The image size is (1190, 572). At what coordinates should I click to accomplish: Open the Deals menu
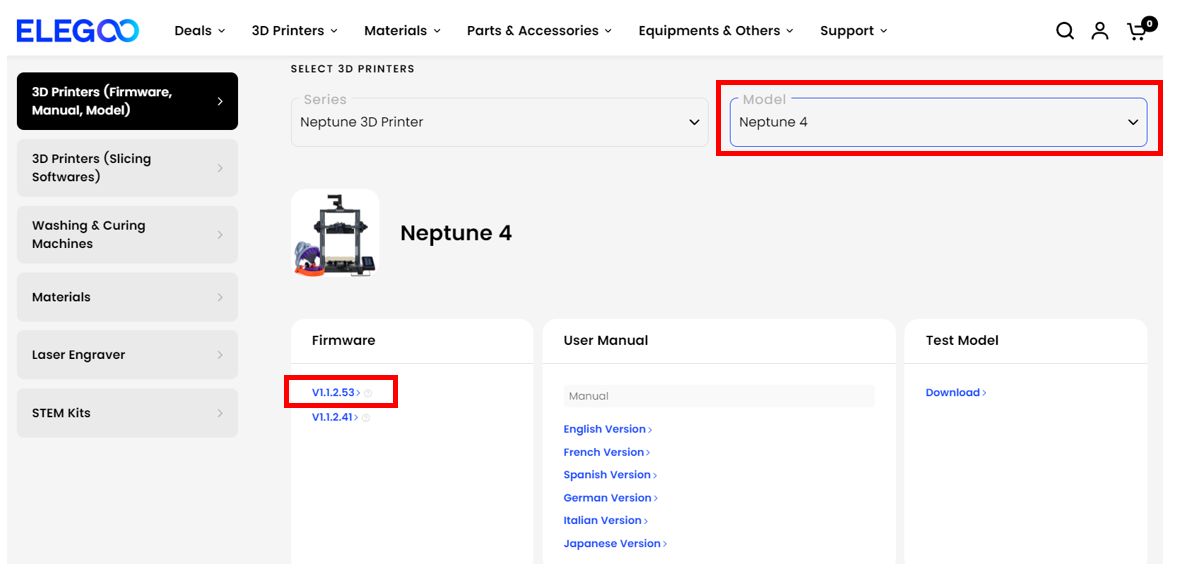(199, 31)
